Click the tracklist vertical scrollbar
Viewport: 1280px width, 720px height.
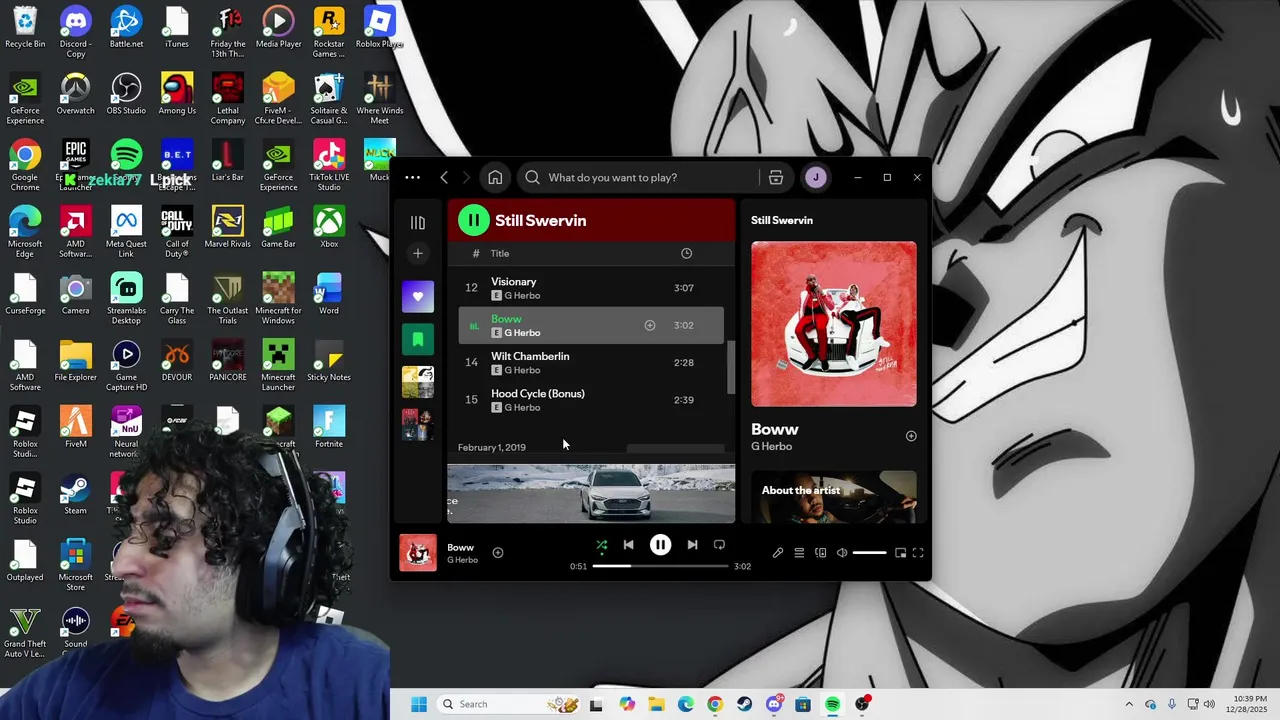(730, 367)
